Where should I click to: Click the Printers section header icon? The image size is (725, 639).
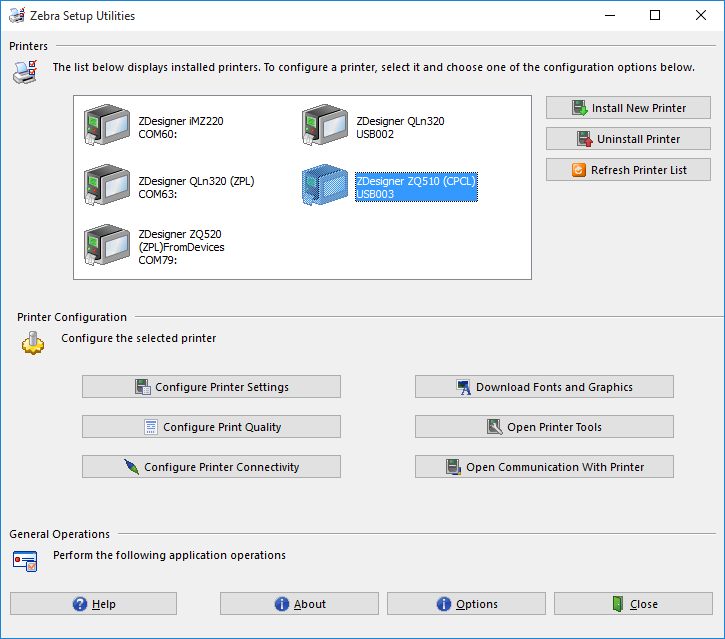click(x=25, y=71)
